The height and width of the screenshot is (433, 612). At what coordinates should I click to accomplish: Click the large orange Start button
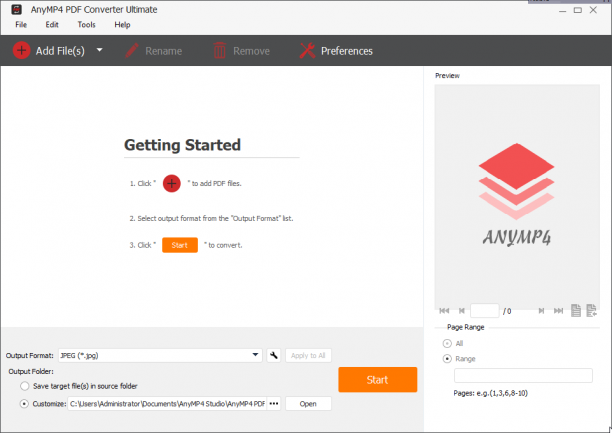377,380
